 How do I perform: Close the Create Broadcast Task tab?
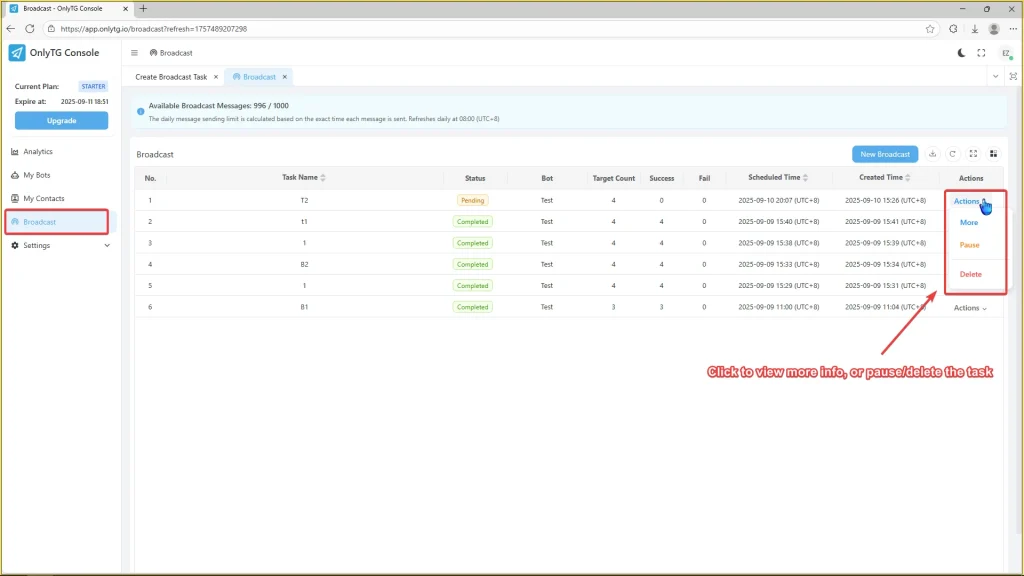click(216, 77)
